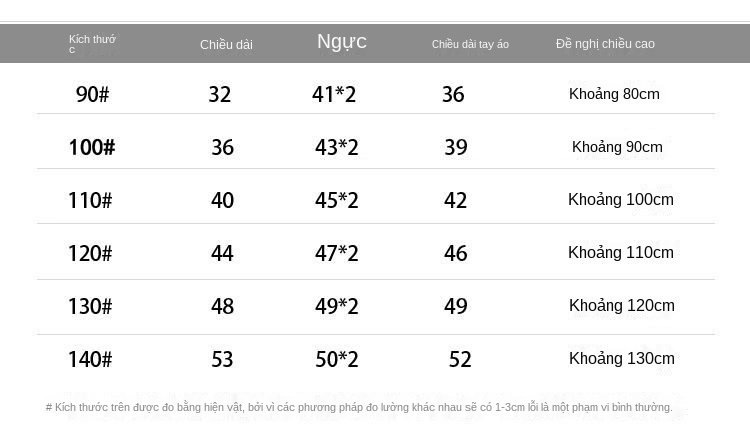The height and width of the screenshot is (428, 750).
Task: Select the 110# size row label
Action: (x=90, y=200)
